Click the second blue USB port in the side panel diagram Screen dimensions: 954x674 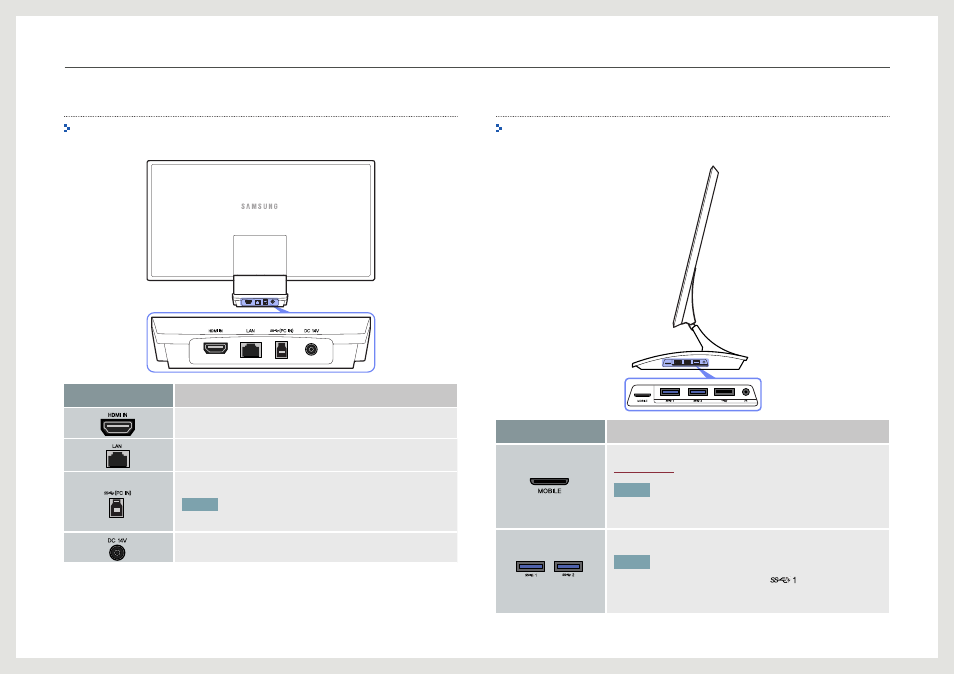tap(698, 392)
